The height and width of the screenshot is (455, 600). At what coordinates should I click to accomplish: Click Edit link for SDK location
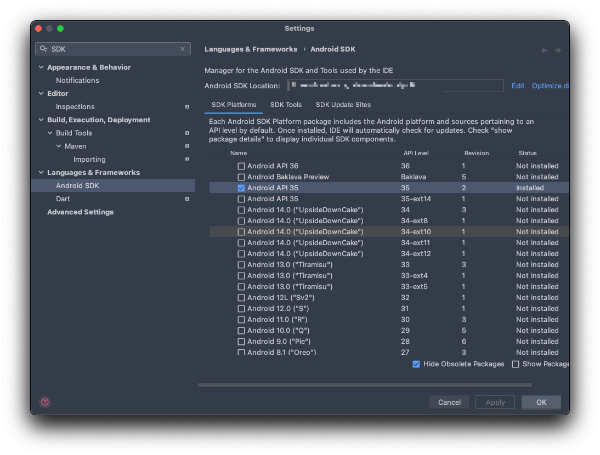tap(518, 86)
